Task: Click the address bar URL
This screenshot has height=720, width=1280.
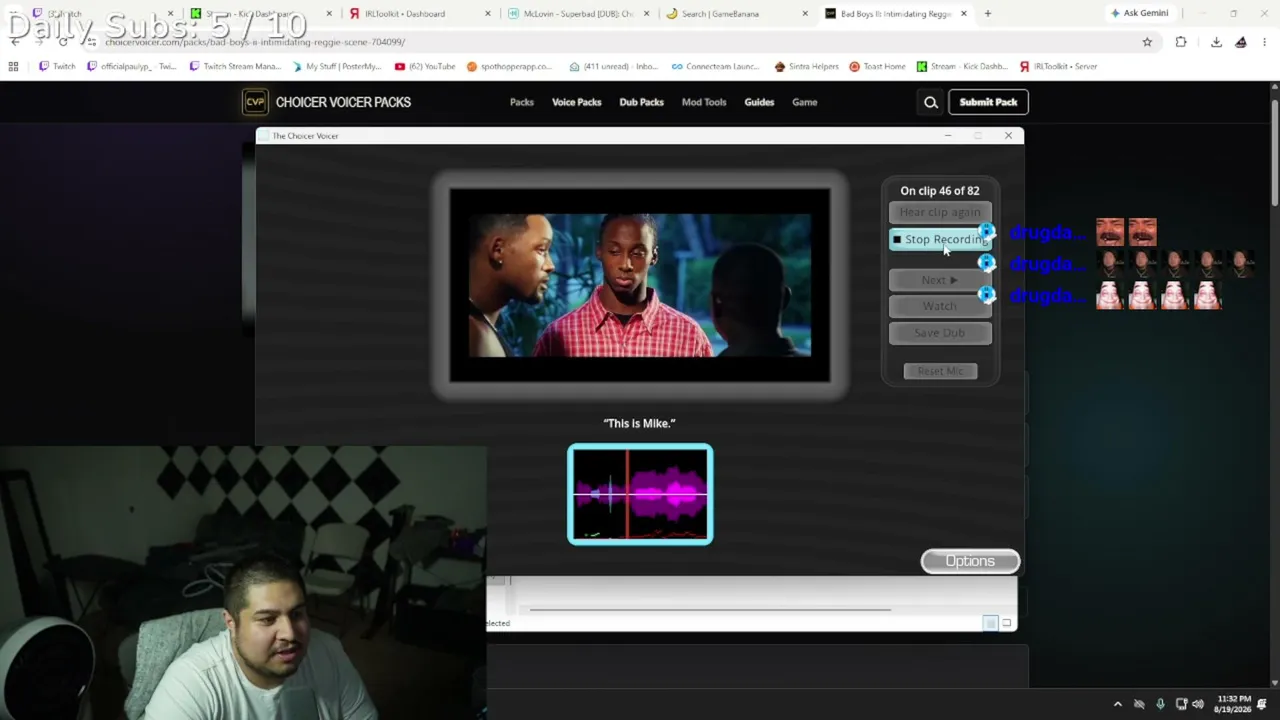Action: [255, 42]
